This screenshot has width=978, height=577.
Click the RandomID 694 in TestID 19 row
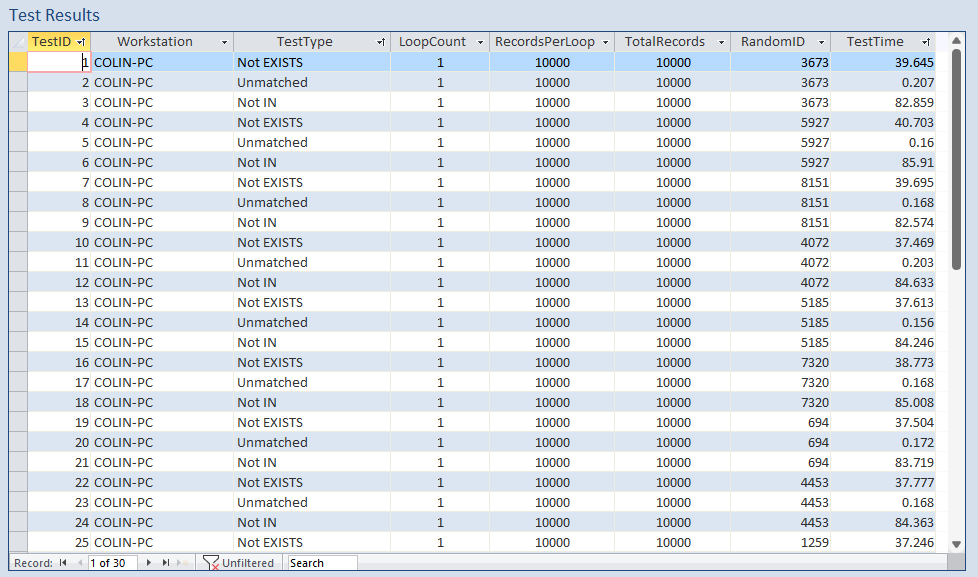coord(818,422)
